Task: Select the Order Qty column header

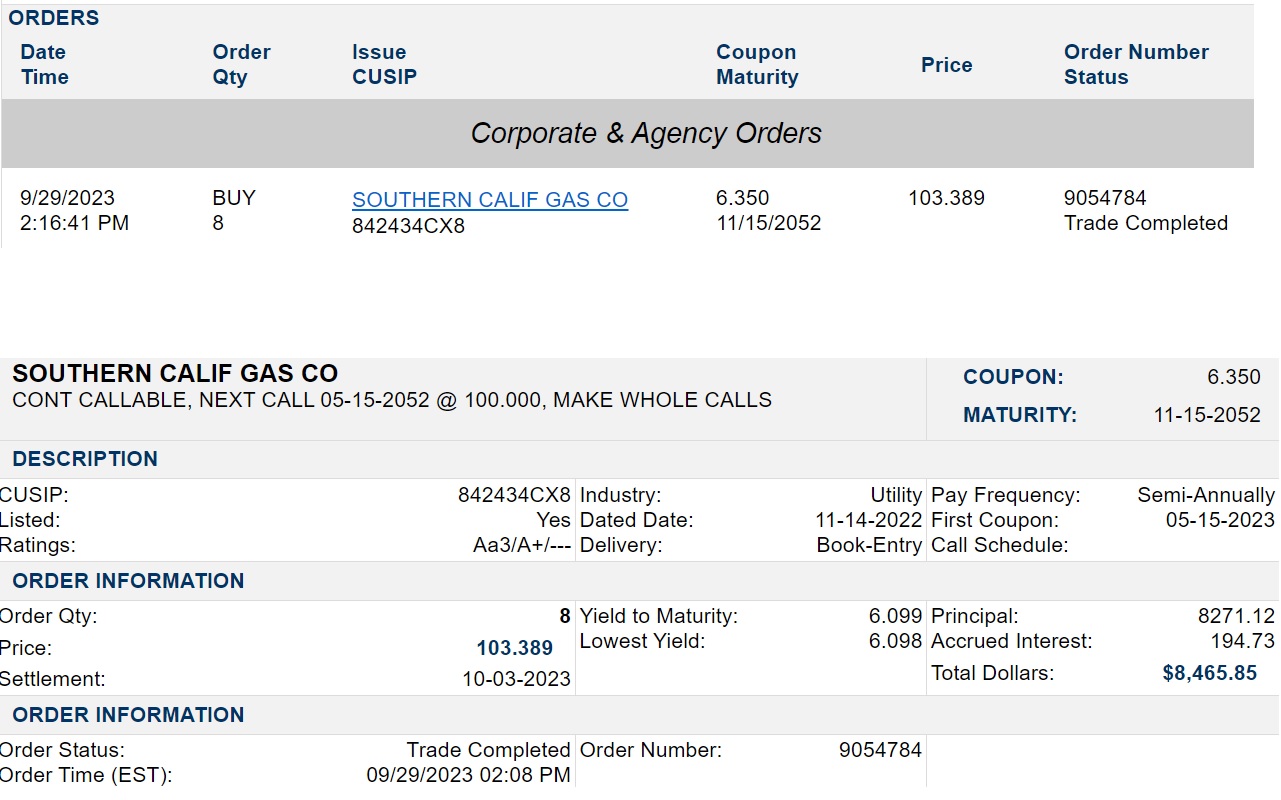Action: 241,65
